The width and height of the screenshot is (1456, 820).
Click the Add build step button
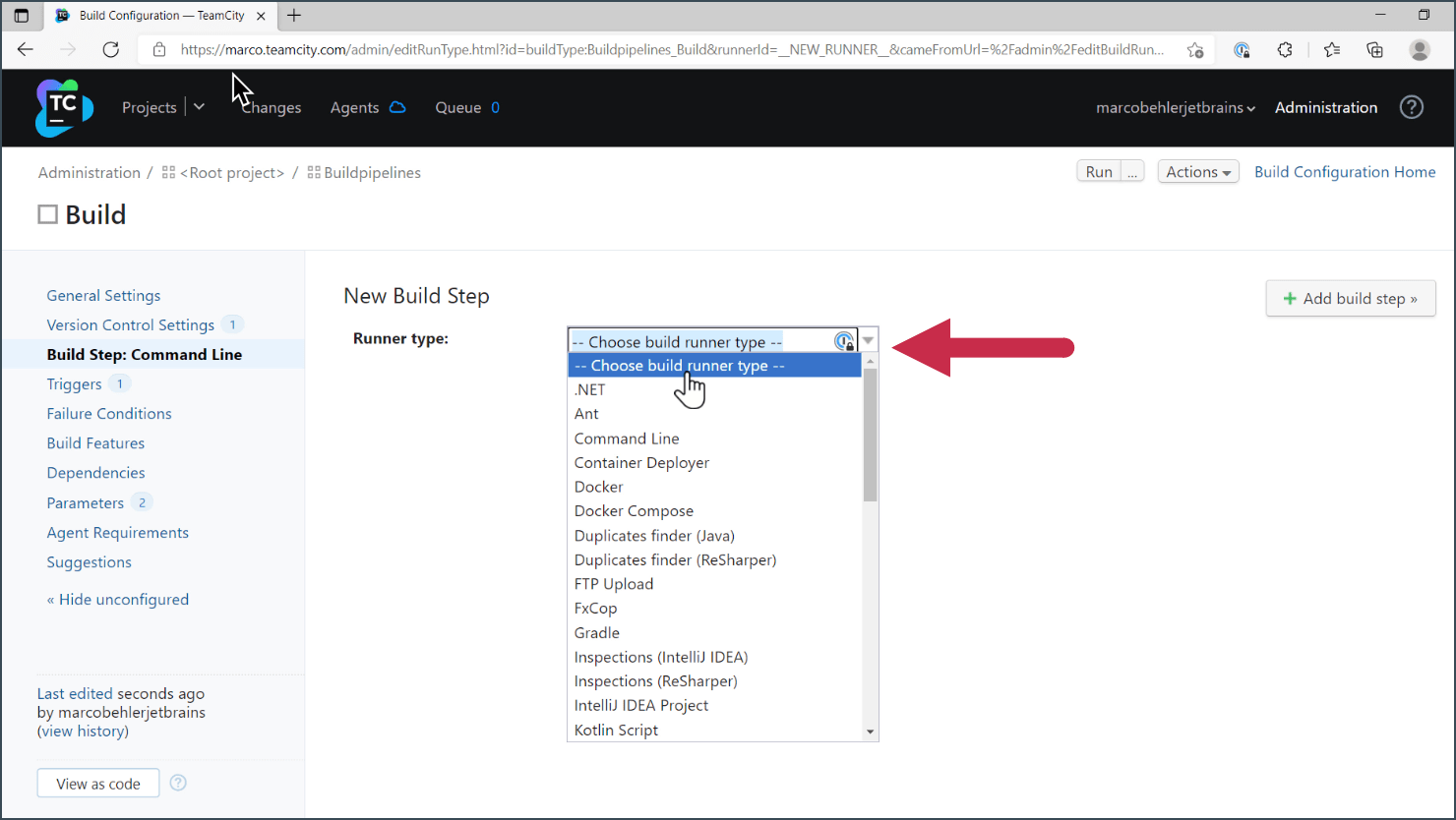coord(1350,299)
